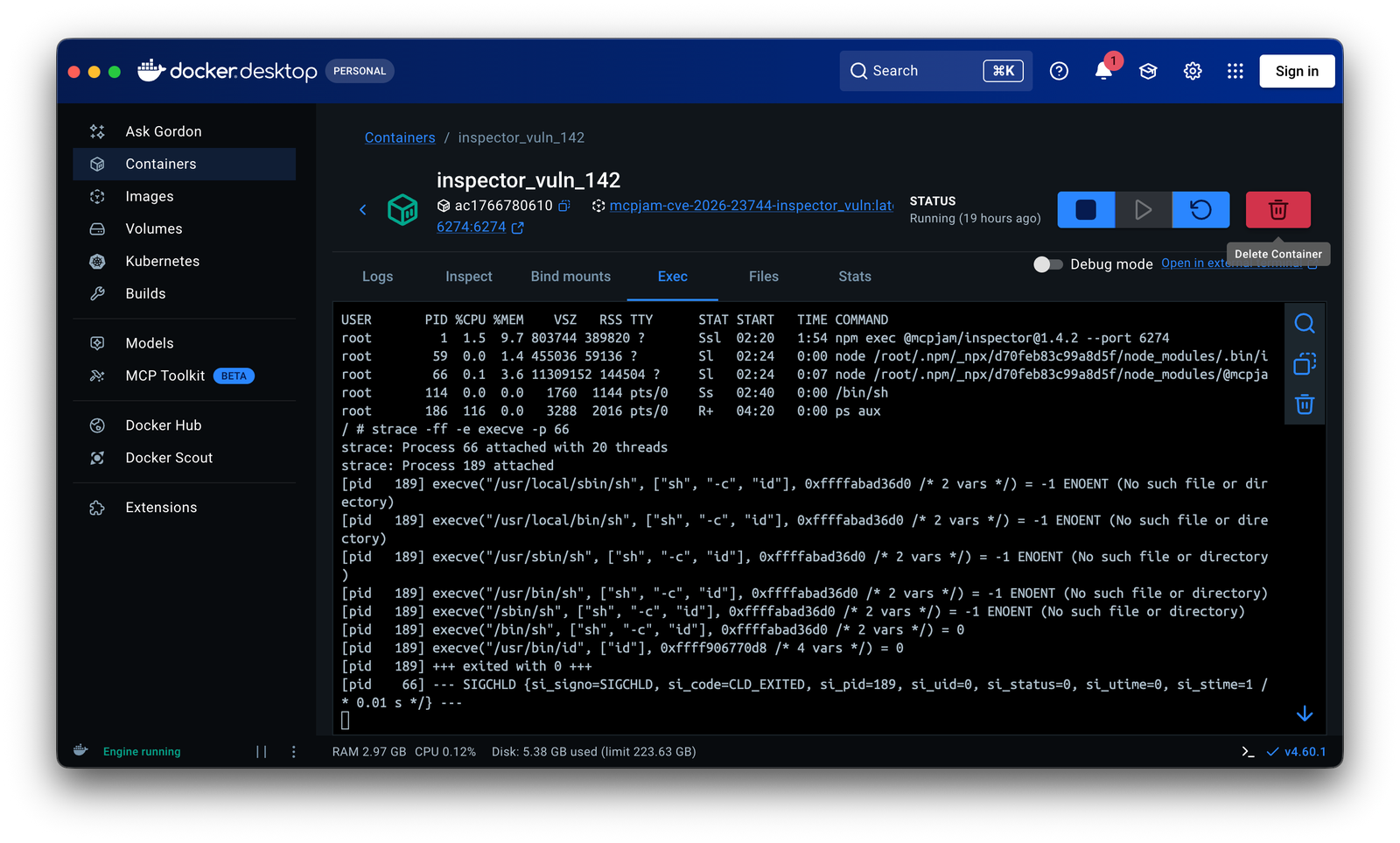Pause the Docker engine

(x=261, y=752)
